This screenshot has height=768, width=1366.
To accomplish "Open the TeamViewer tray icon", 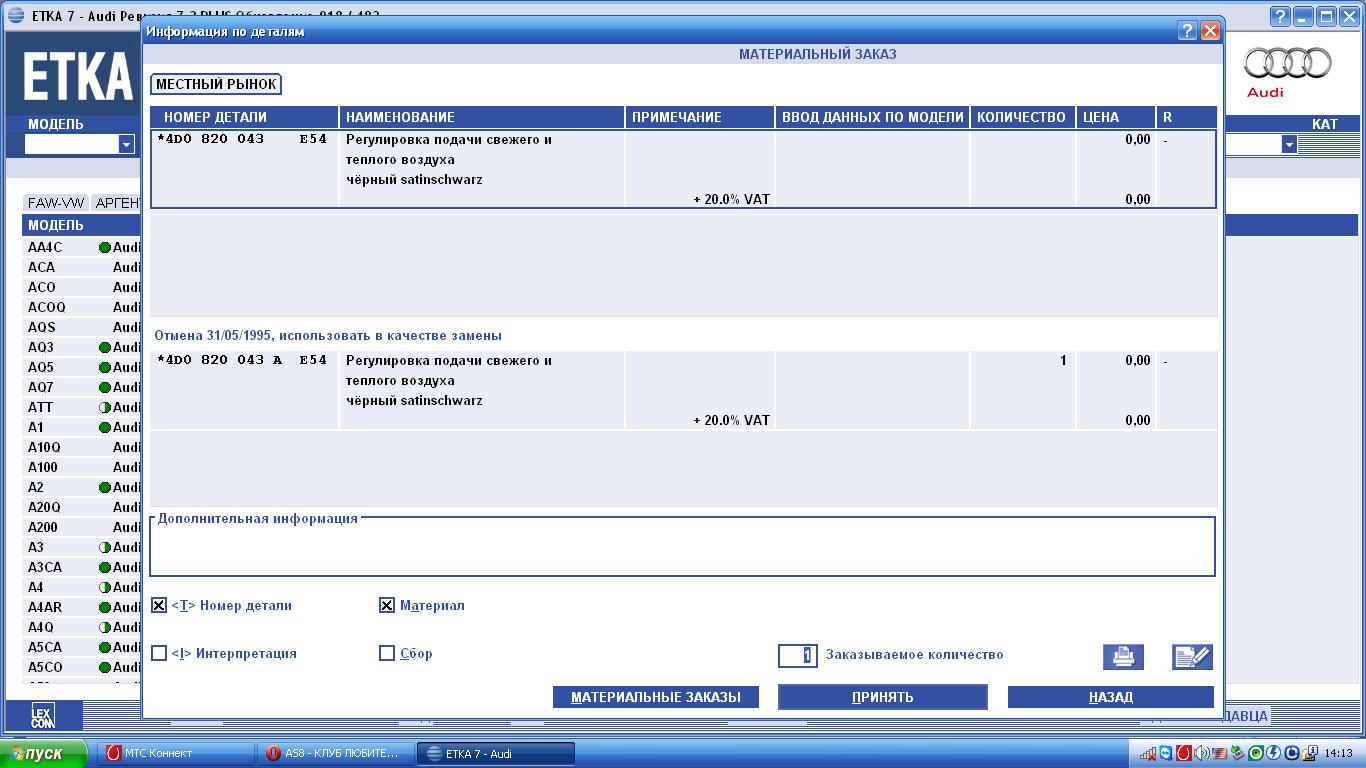I will tap(1166, 753).
